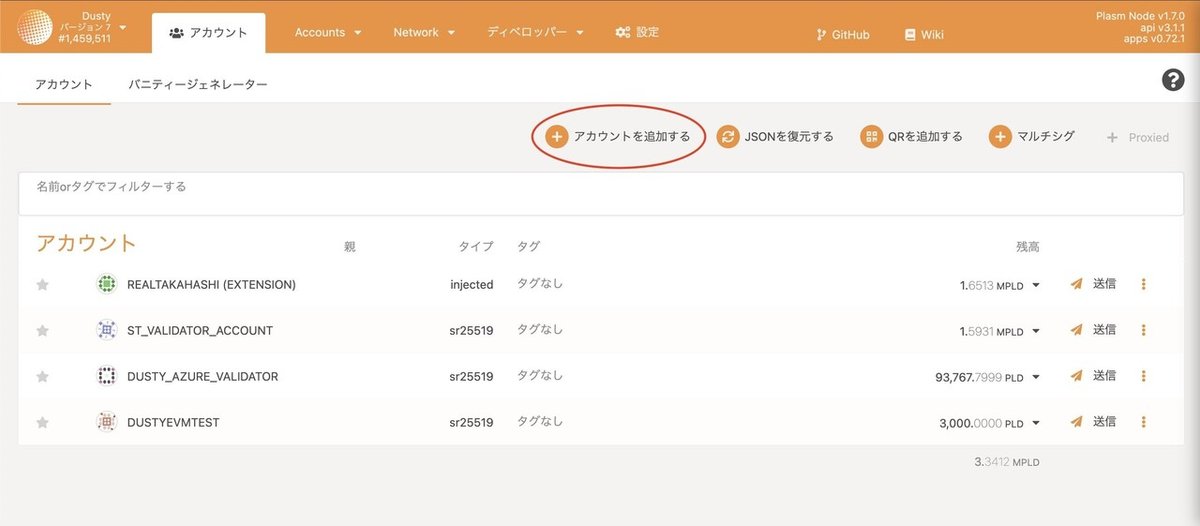The image size is (1200, 526).
Task: Open the Dusty chain selector dropdown arrow
Action: click(122, 27)
